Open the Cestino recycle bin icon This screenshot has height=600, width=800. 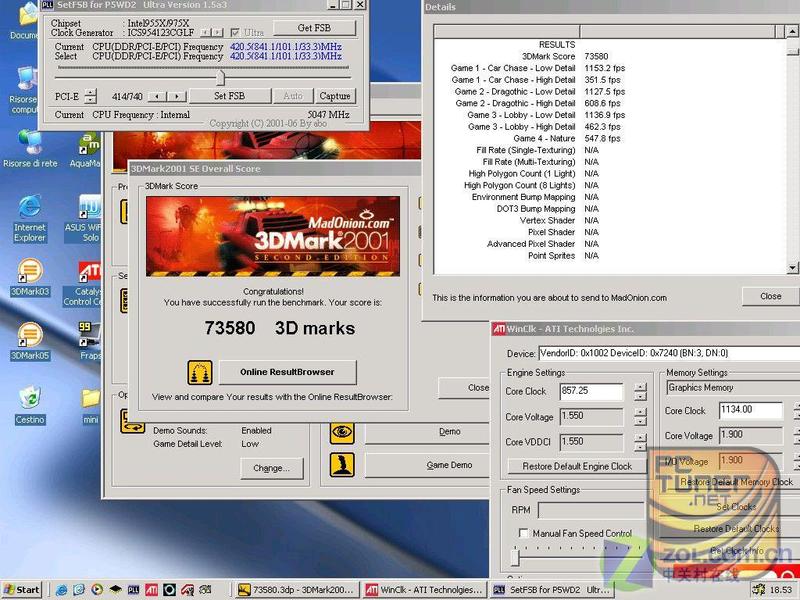coord(30,405)
